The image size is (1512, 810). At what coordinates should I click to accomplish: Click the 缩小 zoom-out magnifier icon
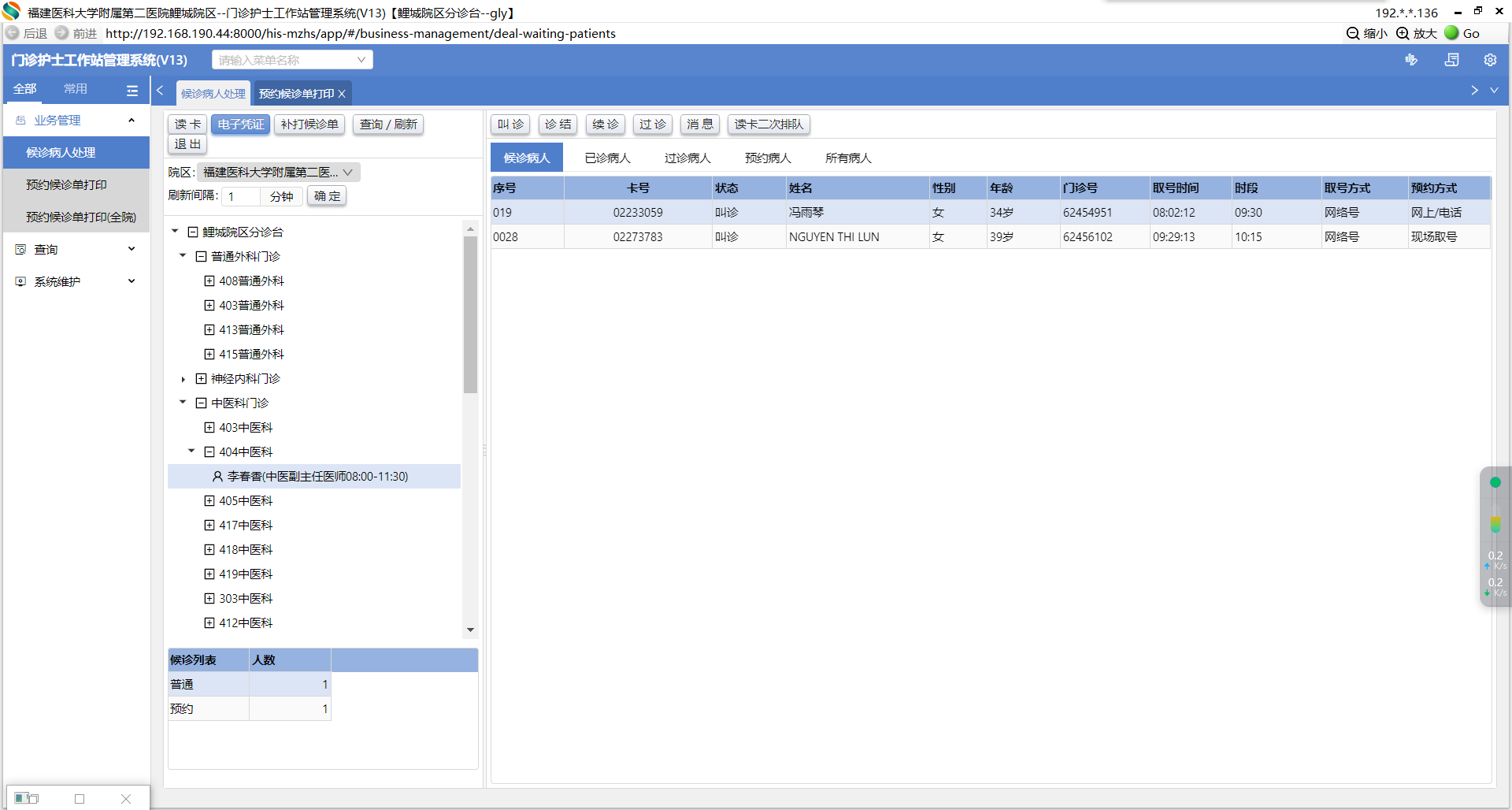coord(1353,33)
